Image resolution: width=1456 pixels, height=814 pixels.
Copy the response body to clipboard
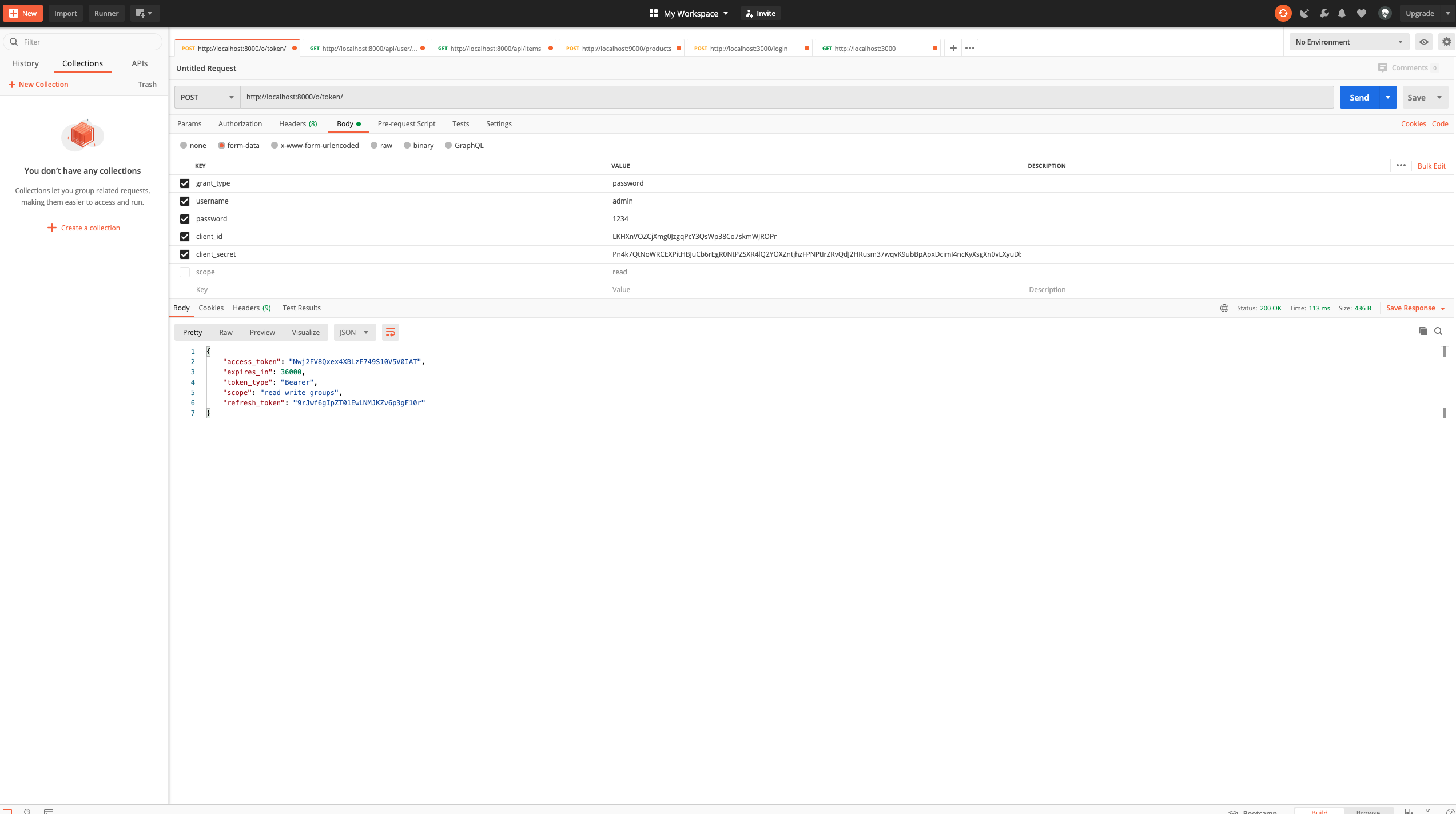coord(1423,331)
